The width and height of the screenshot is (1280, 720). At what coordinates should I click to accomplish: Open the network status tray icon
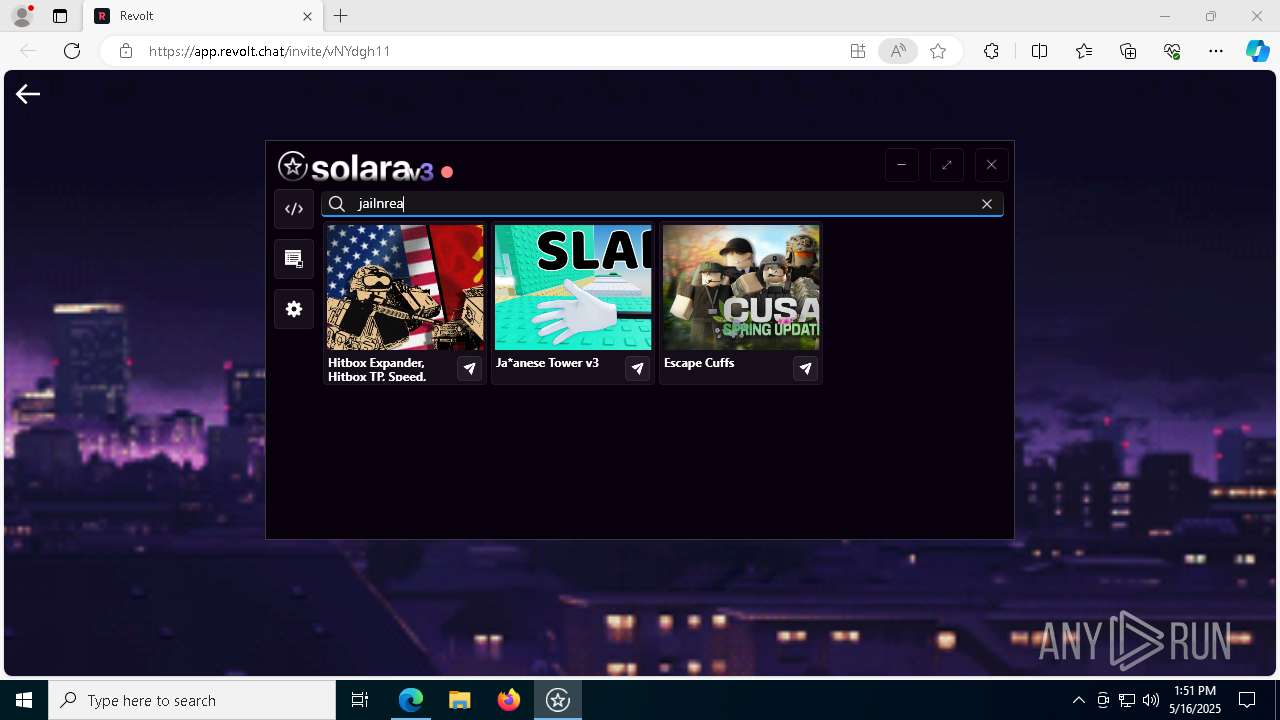(x=1126, y=700)
